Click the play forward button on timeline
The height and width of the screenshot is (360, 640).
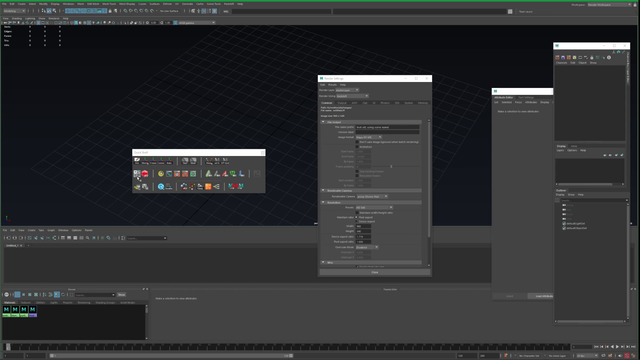coord(617,347)
